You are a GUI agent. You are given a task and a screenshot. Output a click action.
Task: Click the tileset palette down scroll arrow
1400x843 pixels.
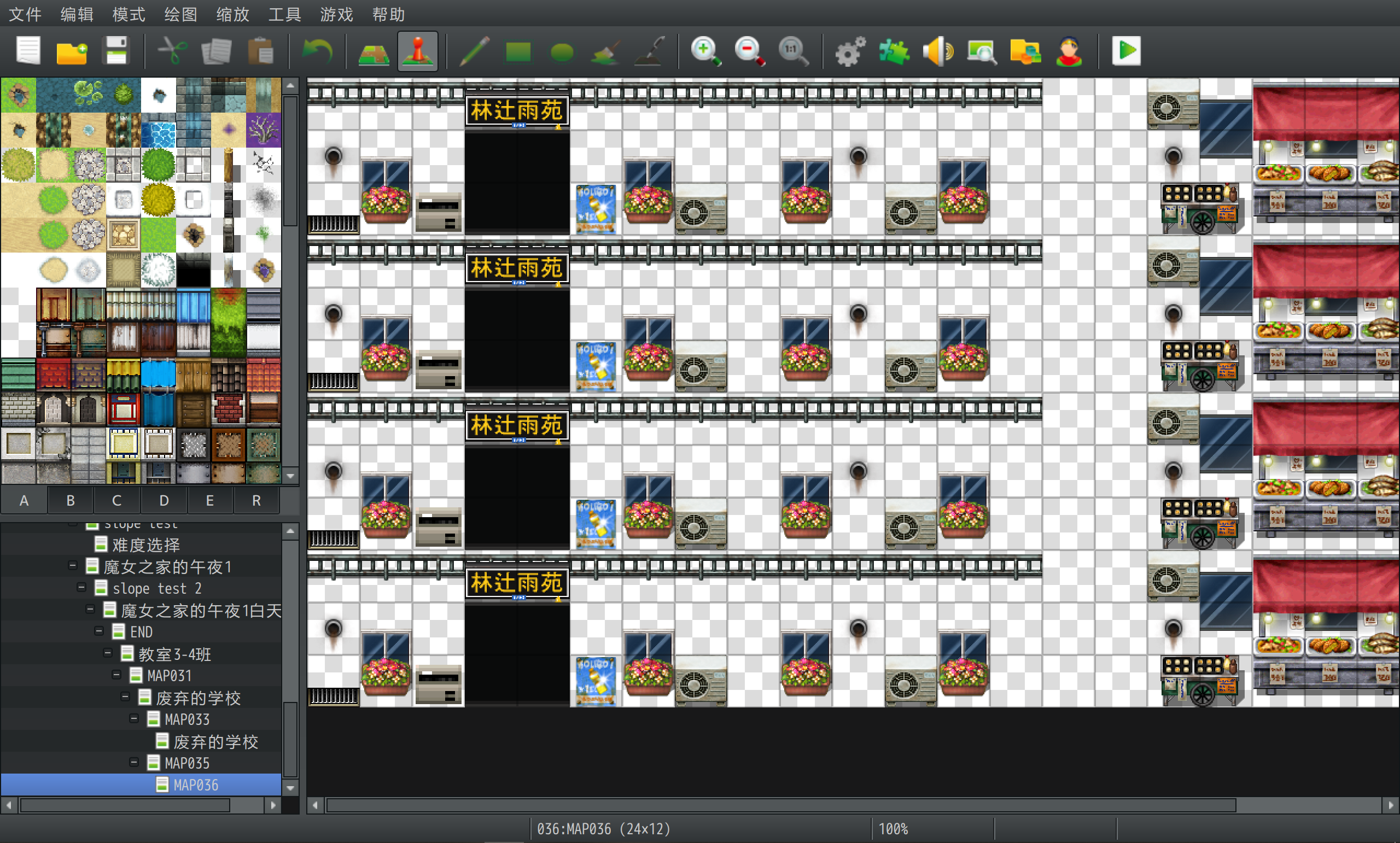tap(290, 476)
